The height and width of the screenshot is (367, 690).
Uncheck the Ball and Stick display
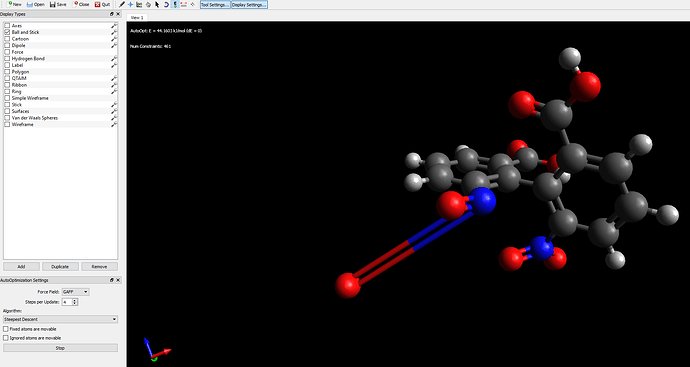coord(7,32)
